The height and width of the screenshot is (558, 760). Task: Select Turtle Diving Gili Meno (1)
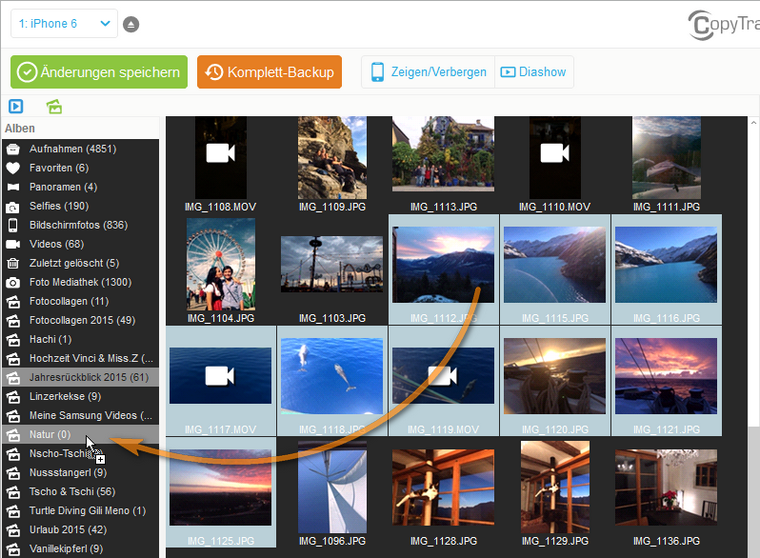(80, 510)
